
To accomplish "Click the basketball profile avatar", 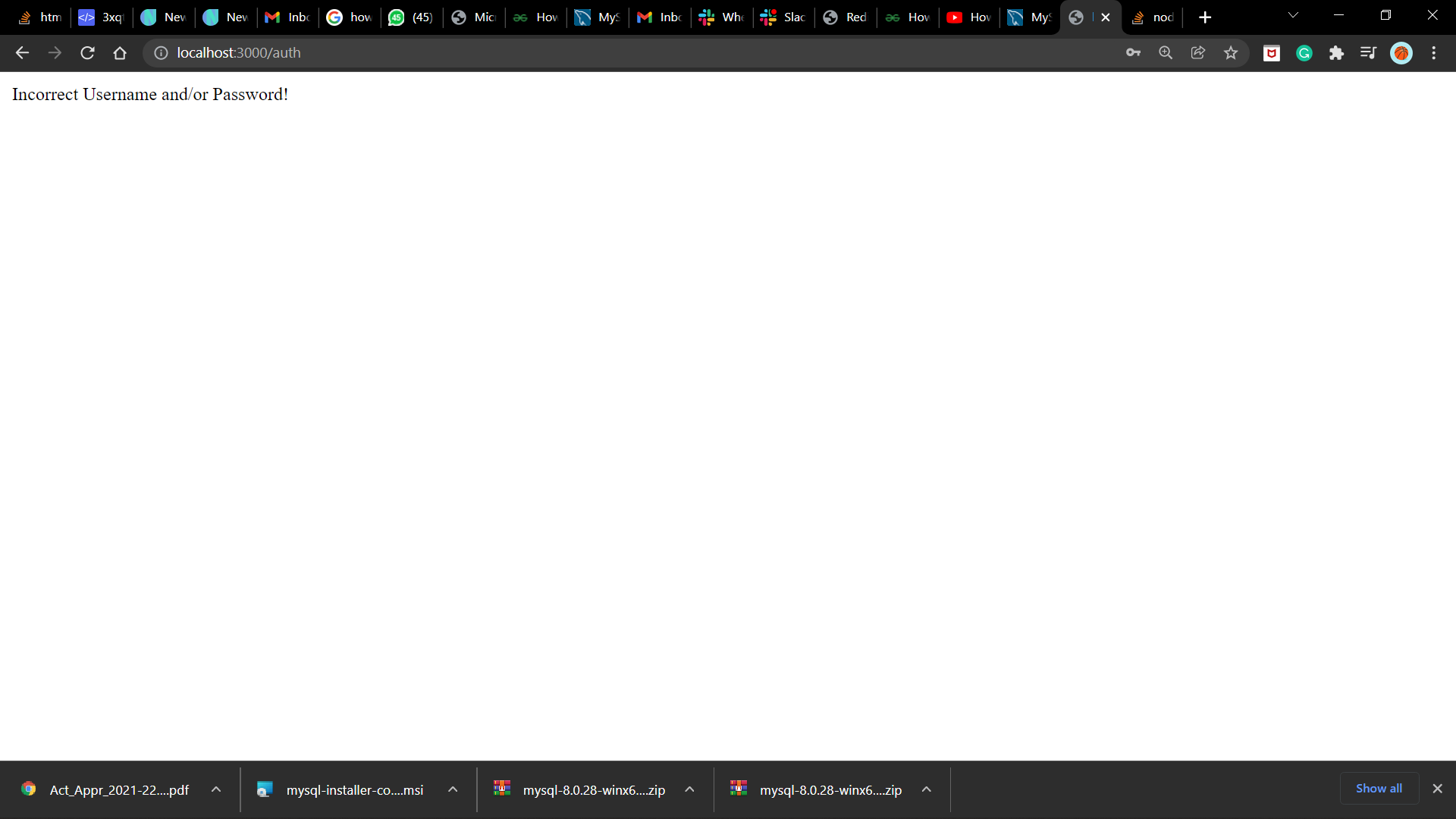I will click(x=1401, y=53).
